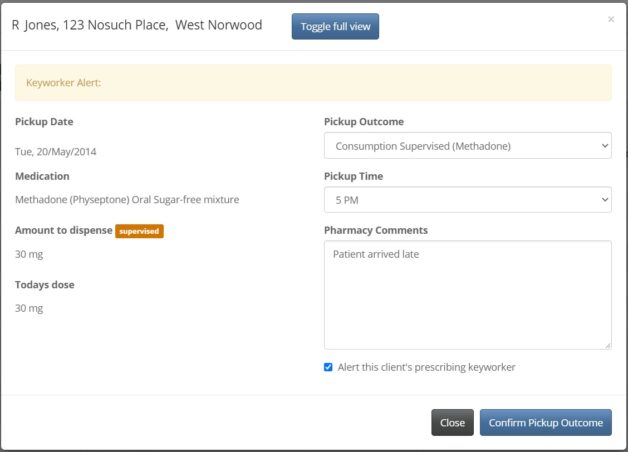Open the Pickup Outcome dropdown

click(x=467, y=146)
